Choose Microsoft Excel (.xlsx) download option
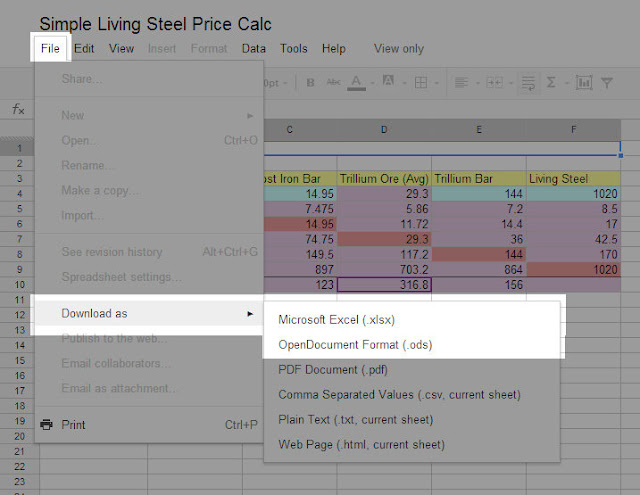 click(336, 320)
